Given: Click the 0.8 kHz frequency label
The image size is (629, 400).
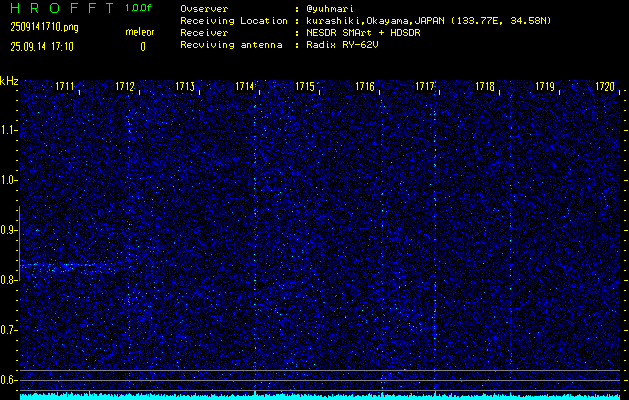Looking at the screenshot, I should [x=8, y=280].
